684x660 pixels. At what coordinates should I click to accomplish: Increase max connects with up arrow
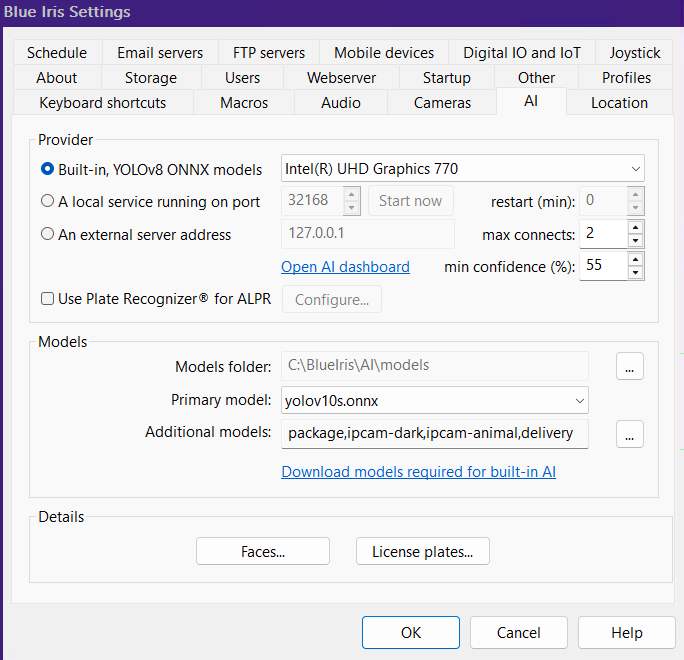[x=635, y=228]
